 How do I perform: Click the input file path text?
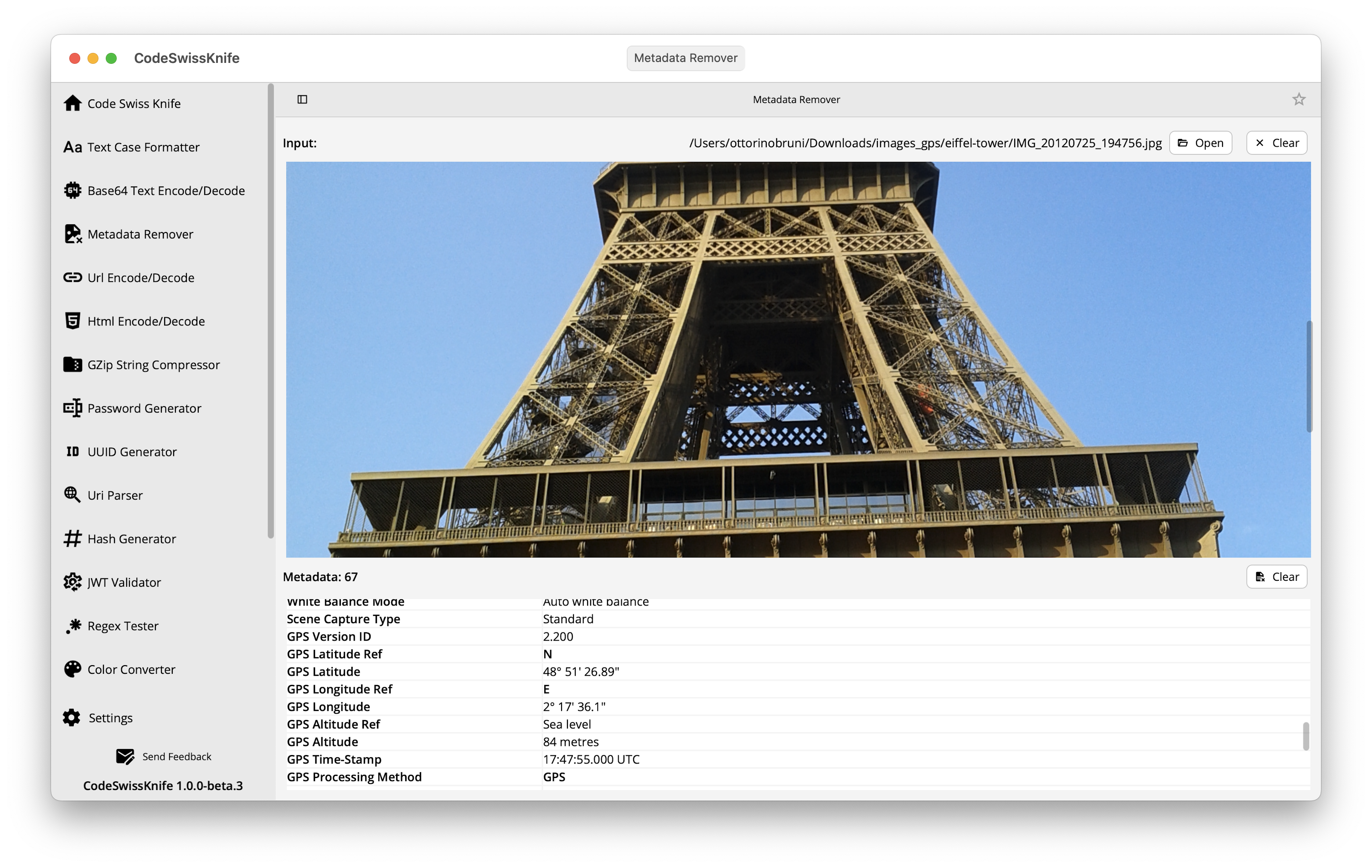pos(925,143)
